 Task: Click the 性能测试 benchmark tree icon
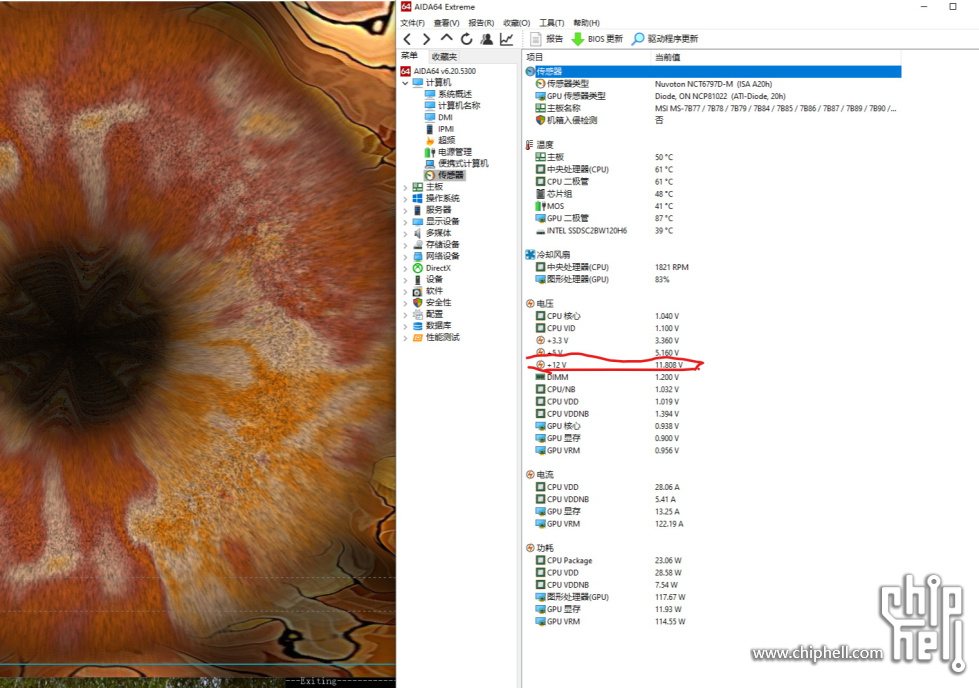[x=418, y=338]
